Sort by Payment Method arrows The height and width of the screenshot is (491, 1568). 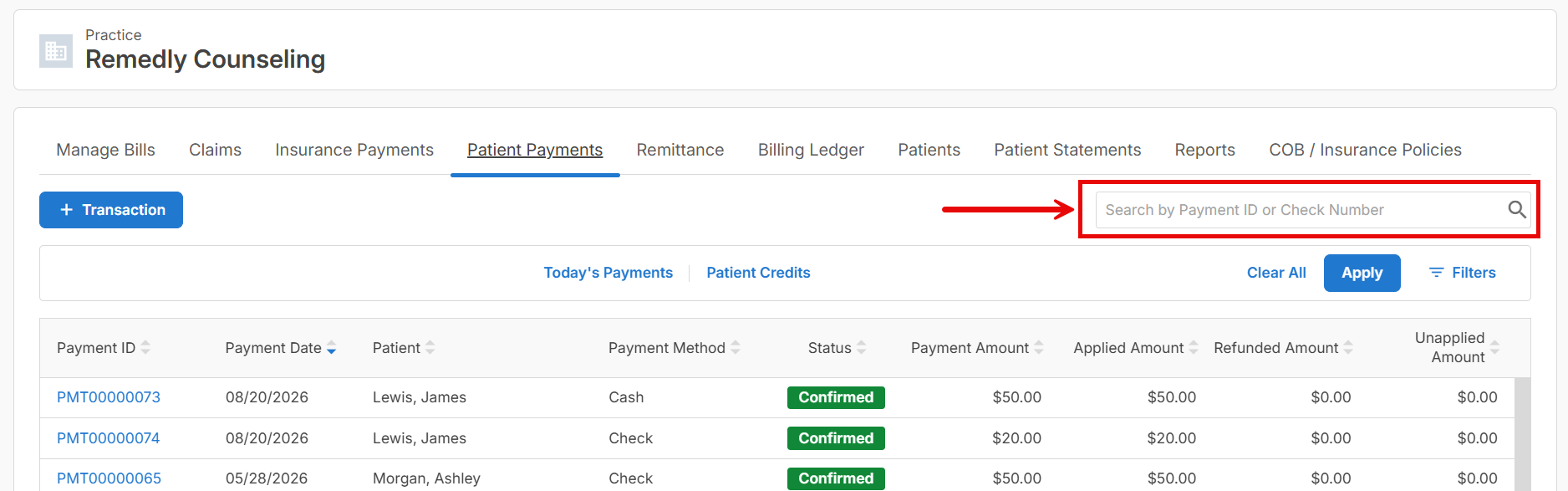pos(736,348)
